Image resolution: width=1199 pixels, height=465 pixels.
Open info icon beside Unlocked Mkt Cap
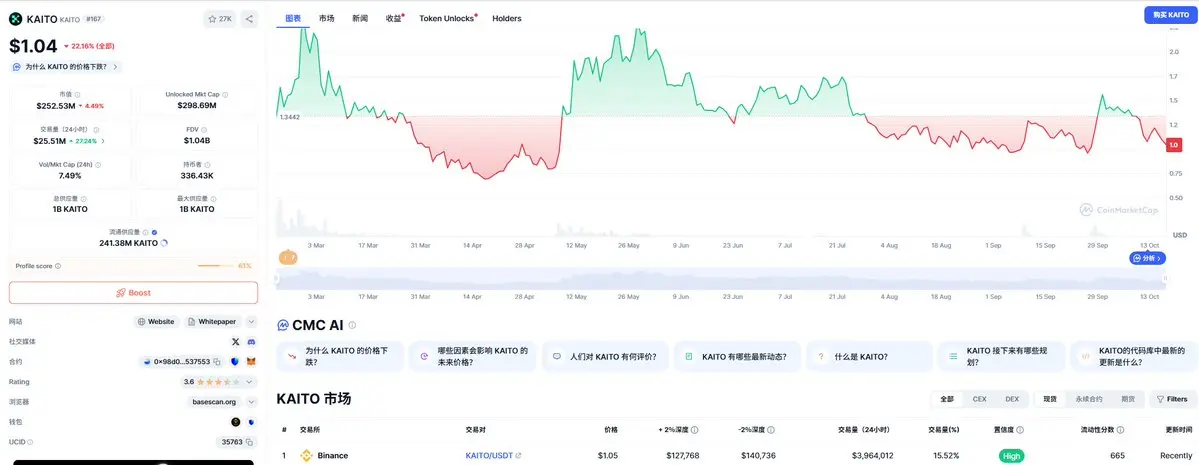coord(225,95)
